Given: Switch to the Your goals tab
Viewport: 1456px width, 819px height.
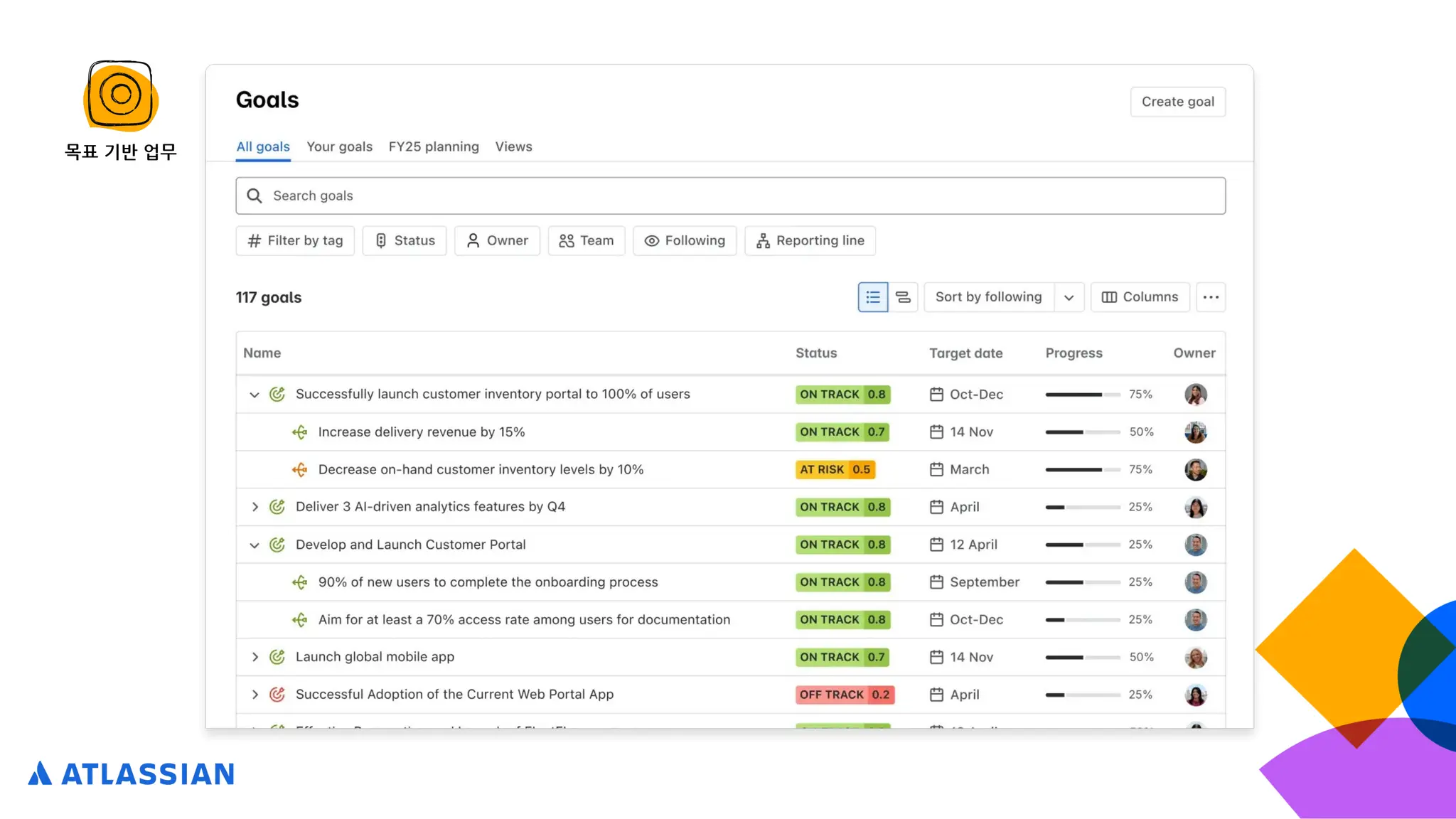Looking at the screenshot, I should (339, 146).
